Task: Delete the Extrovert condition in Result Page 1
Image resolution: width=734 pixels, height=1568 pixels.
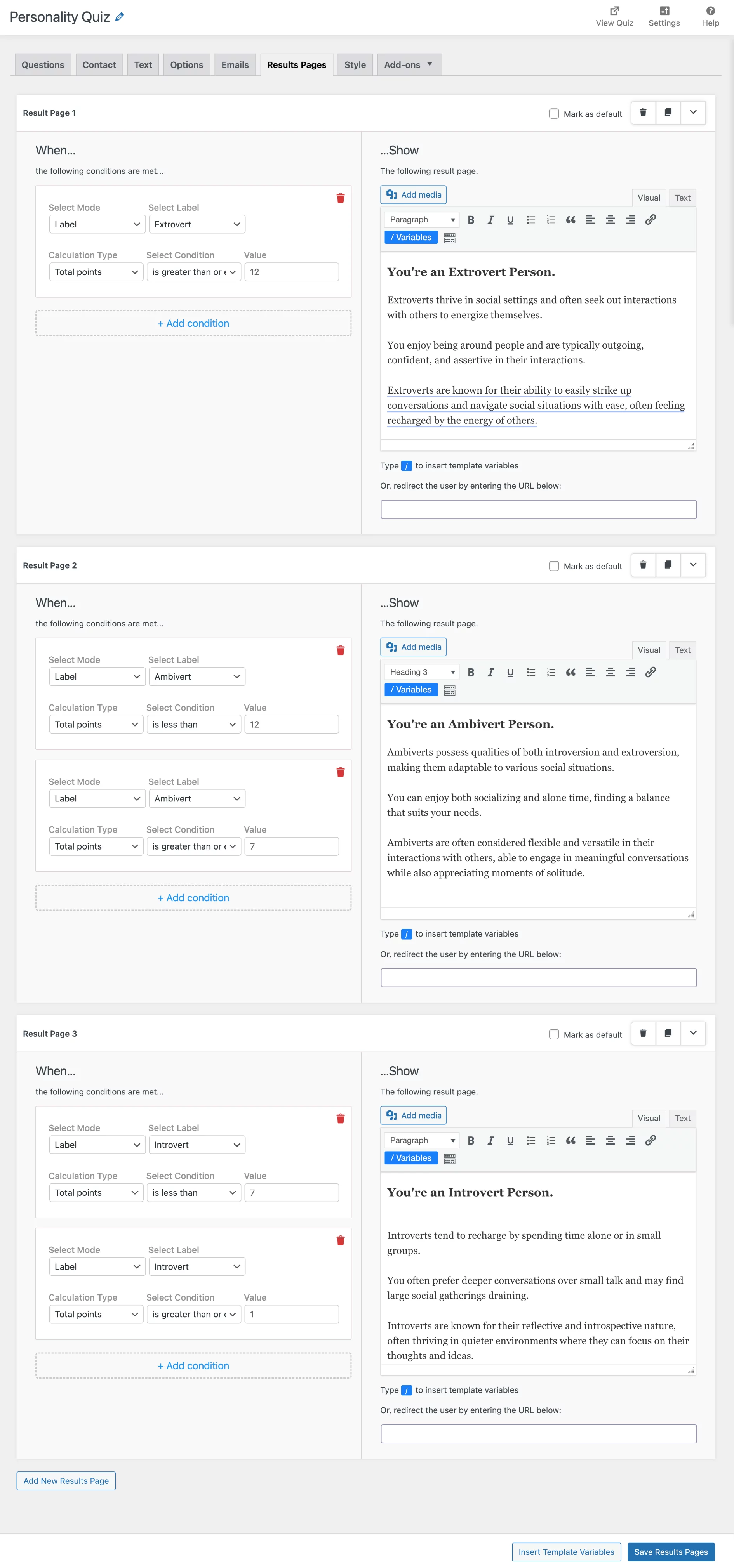Action: [x=341, y=198]
